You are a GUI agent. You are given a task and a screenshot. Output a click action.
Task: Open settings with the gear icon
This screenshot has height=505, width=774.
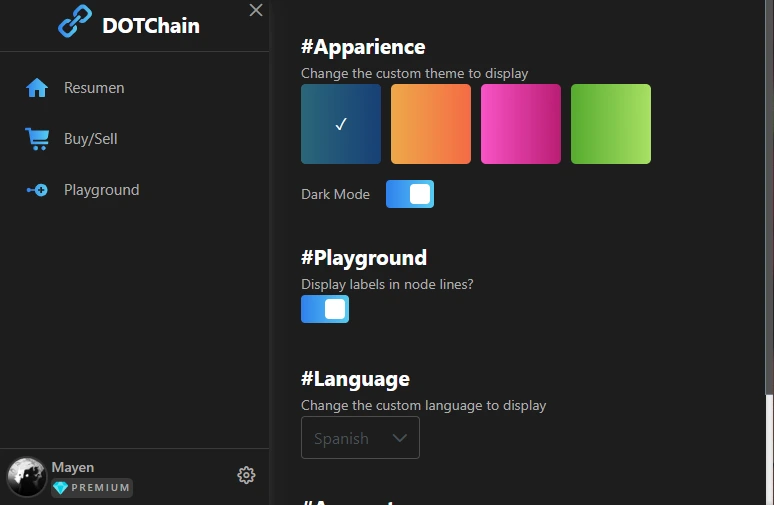[246, 475]
